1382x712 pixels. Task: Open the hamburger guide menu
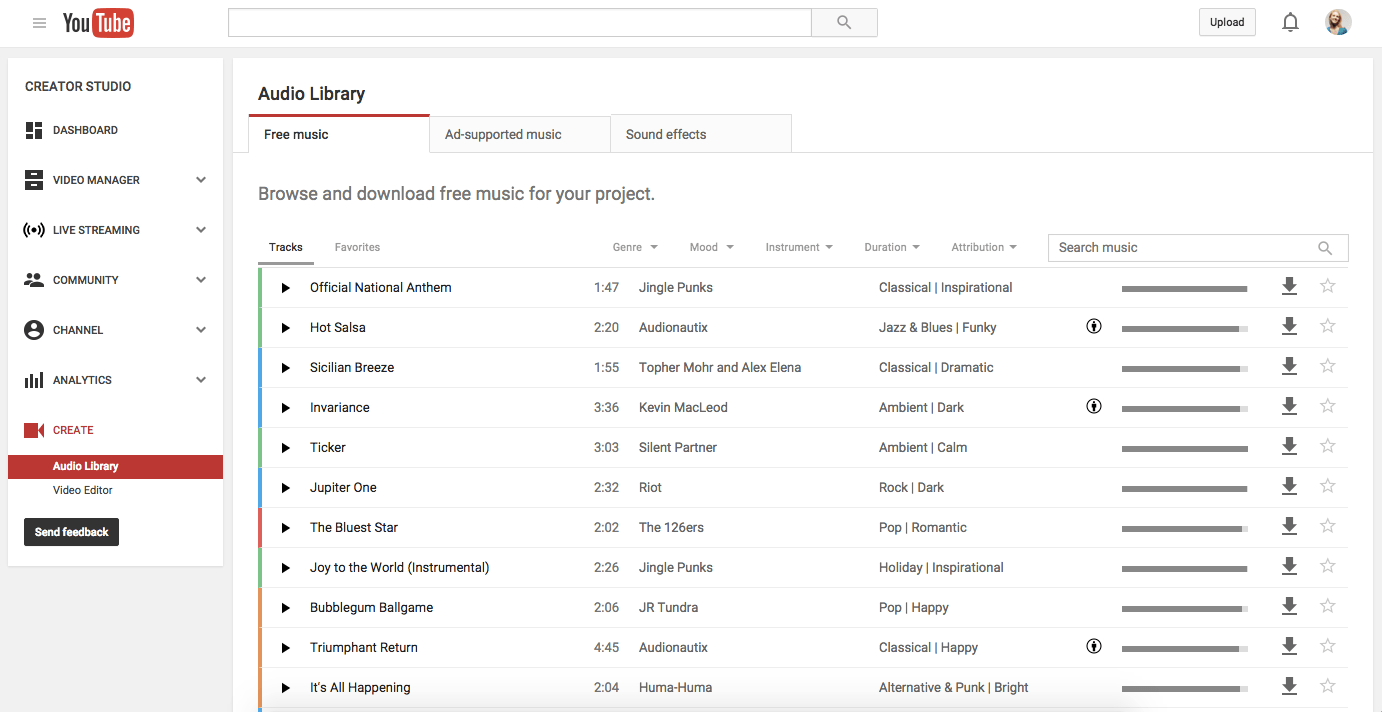(39, 23)
